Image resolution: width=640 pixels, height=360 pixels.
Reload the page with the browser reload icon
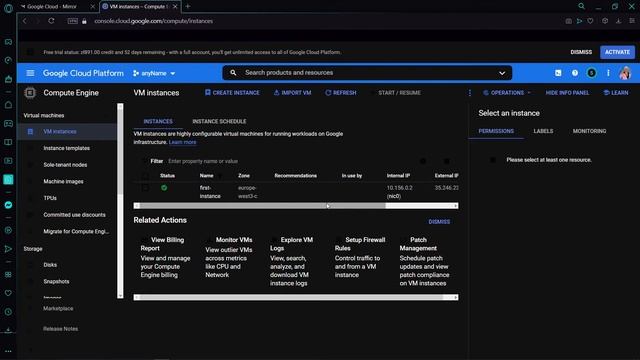pos(51,21)
